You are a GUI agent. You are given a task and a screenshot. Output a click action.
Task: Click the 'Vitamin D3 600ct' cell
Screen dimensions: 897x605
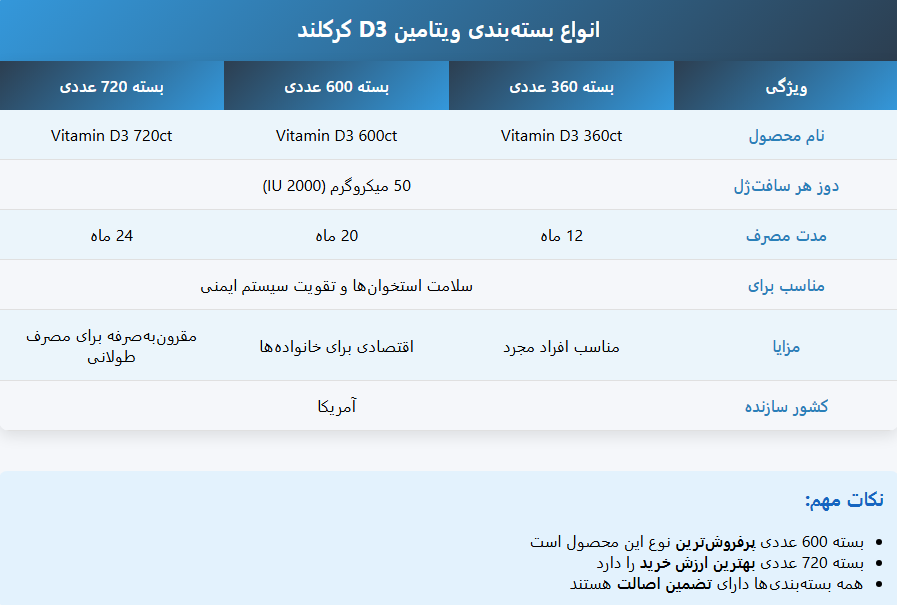[x=336, y=136]
